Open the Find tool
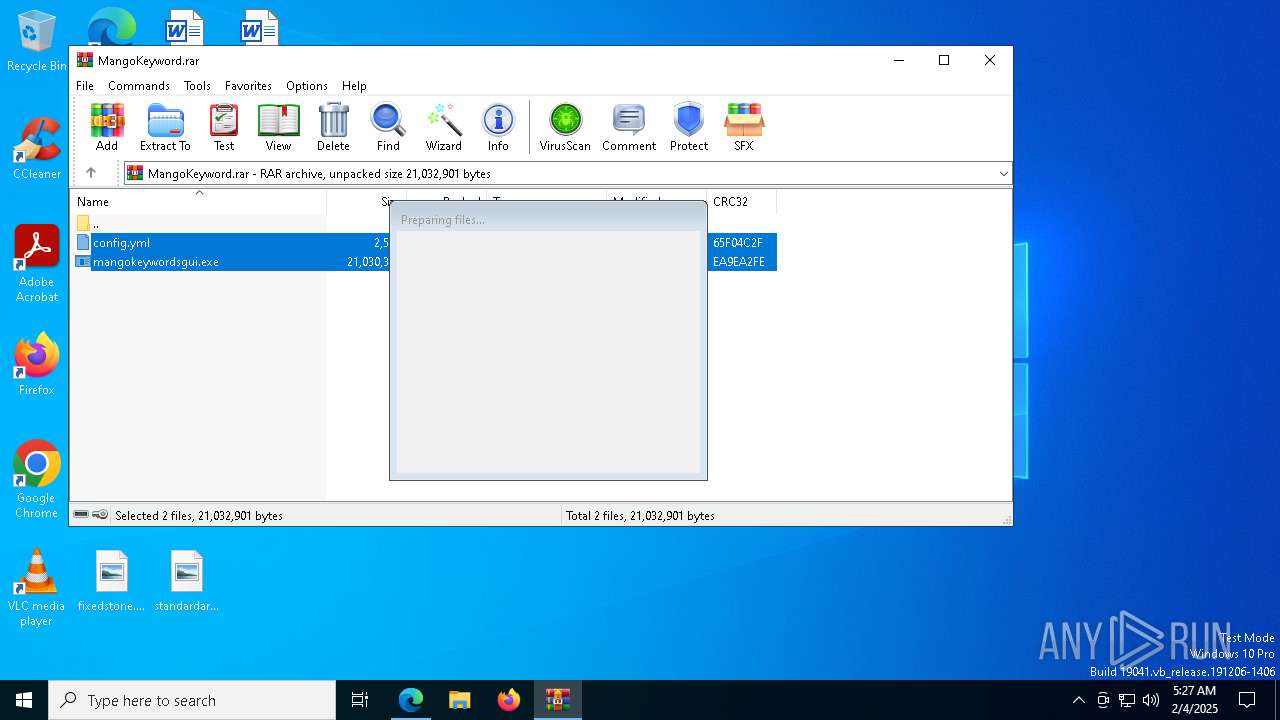This screenshot has width=1280, height=720. pos(388,127)
